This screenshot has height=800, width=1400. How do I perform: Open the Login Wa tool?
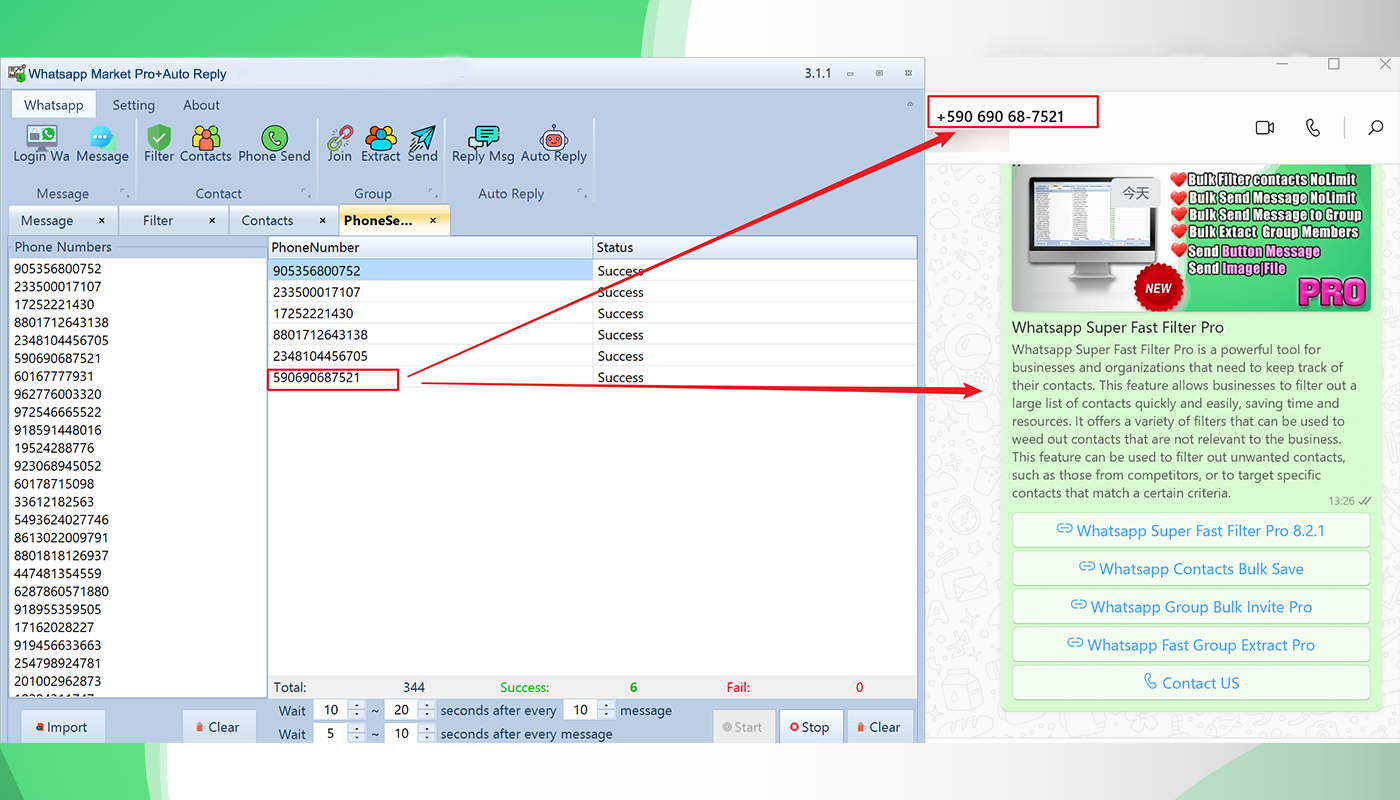[42, 144]
